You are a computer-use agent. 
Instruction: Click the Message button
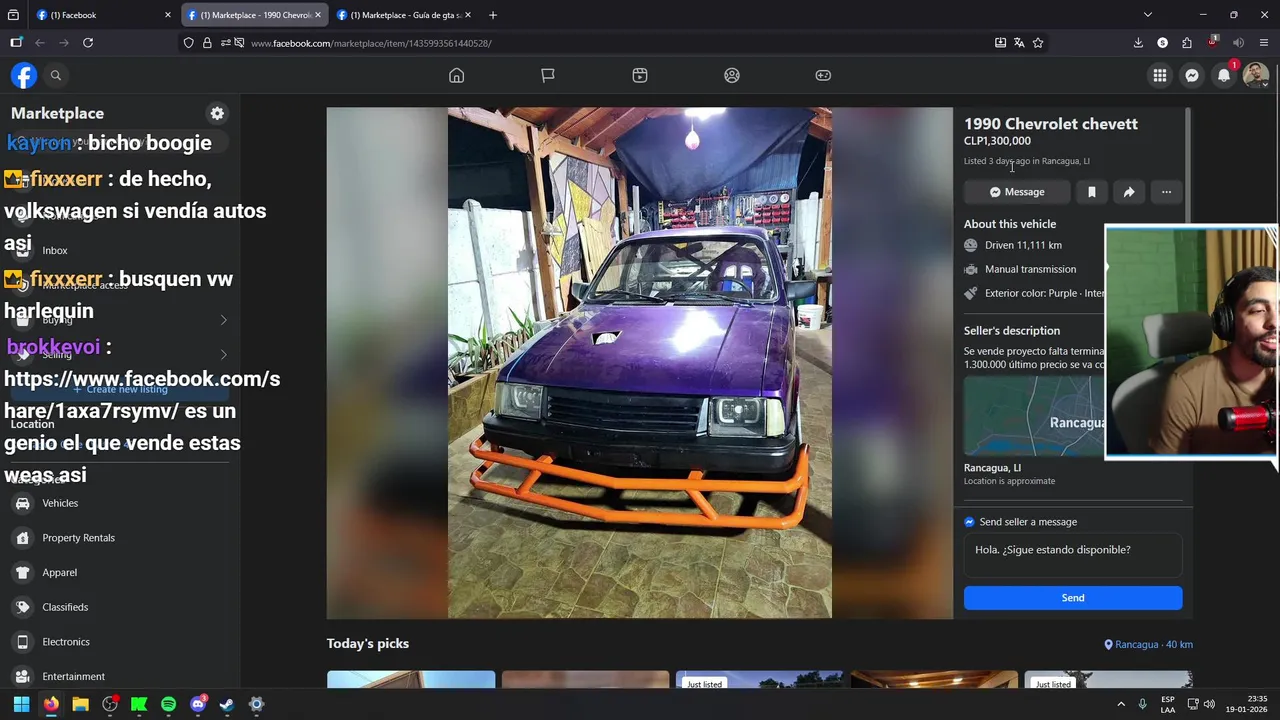[x=1017, y=192]
